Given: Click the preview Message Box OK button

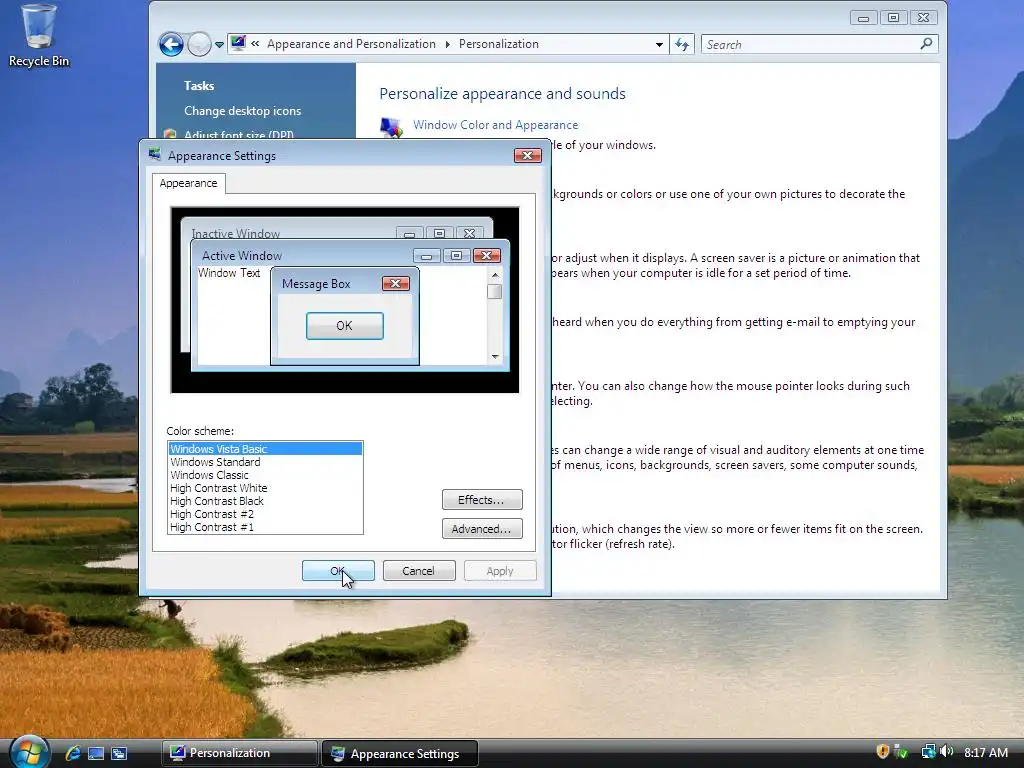Looking at the screenshot, I should pos(345,326).
